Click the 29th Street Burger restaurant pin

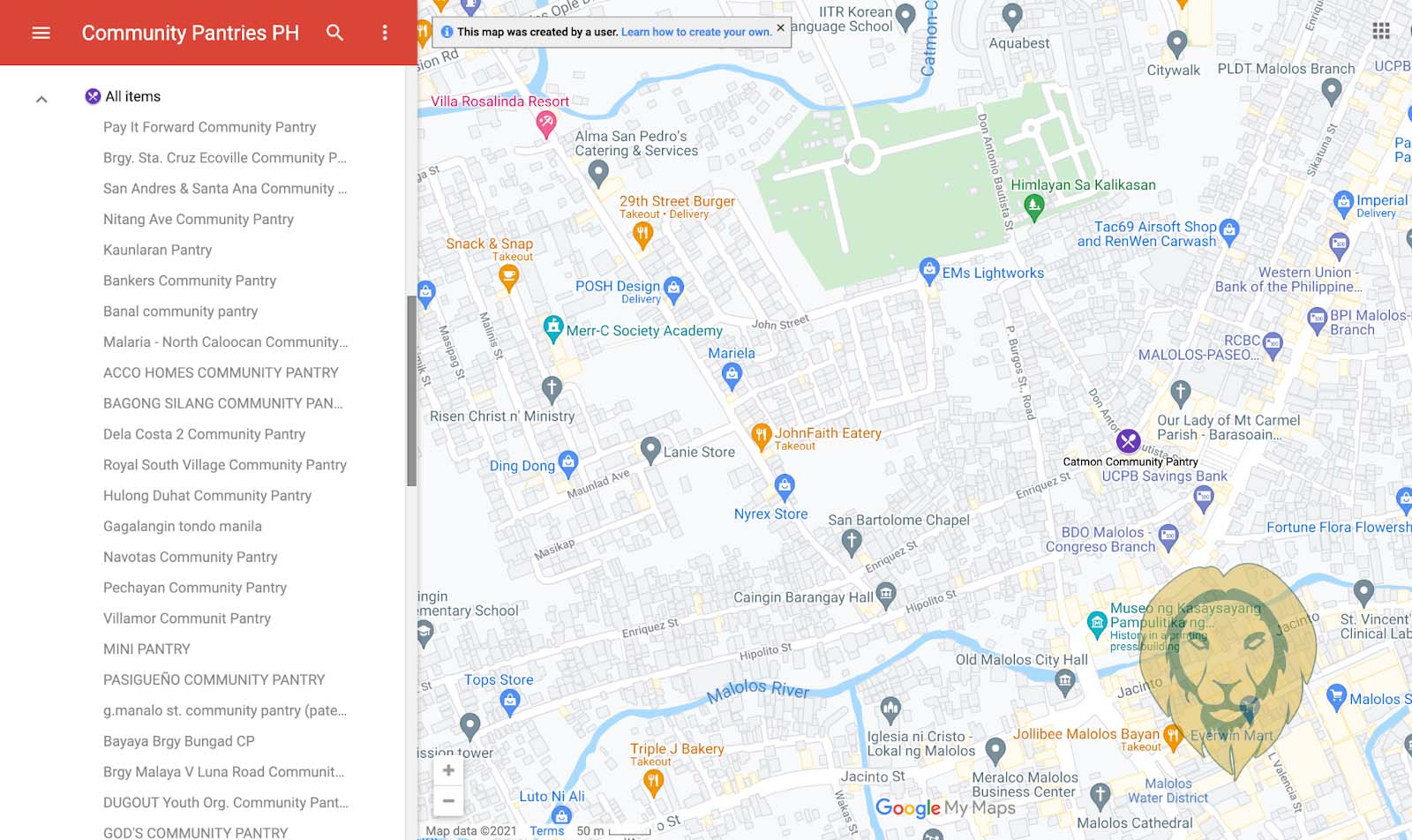pos(642,235)
